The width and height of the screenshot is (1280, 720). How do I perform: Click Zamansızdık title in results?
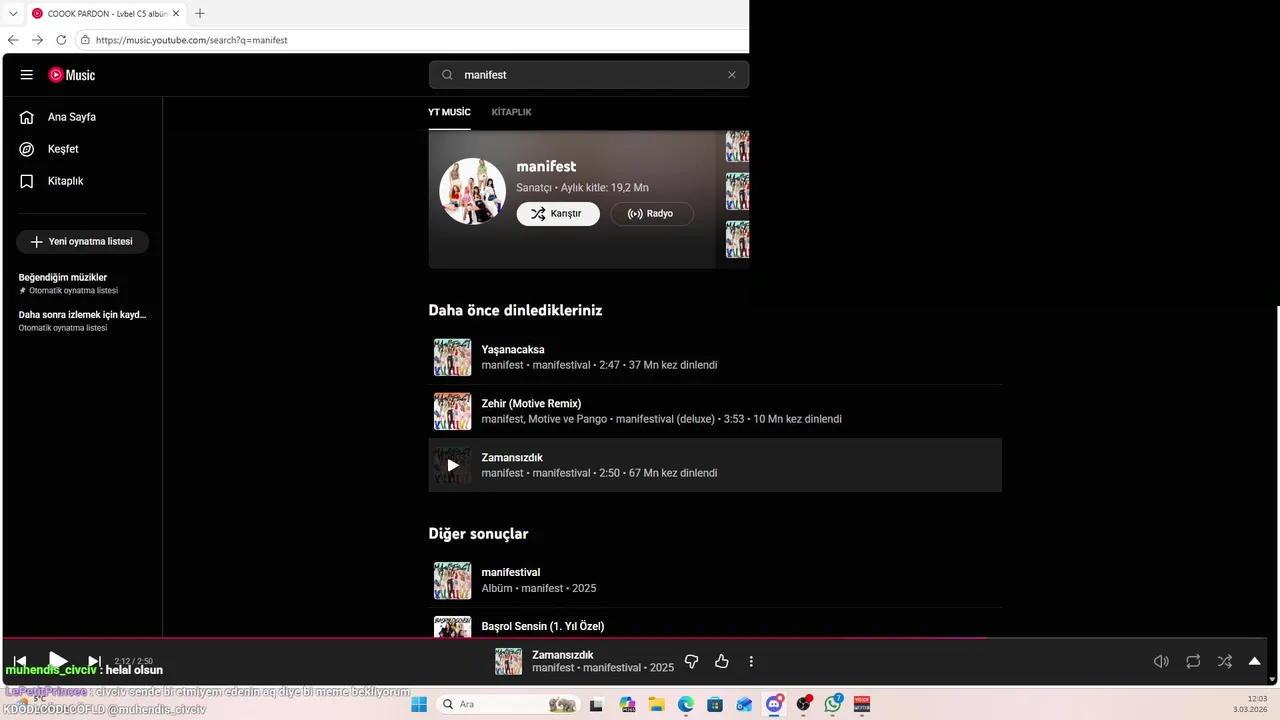click(x=512, y=457)
